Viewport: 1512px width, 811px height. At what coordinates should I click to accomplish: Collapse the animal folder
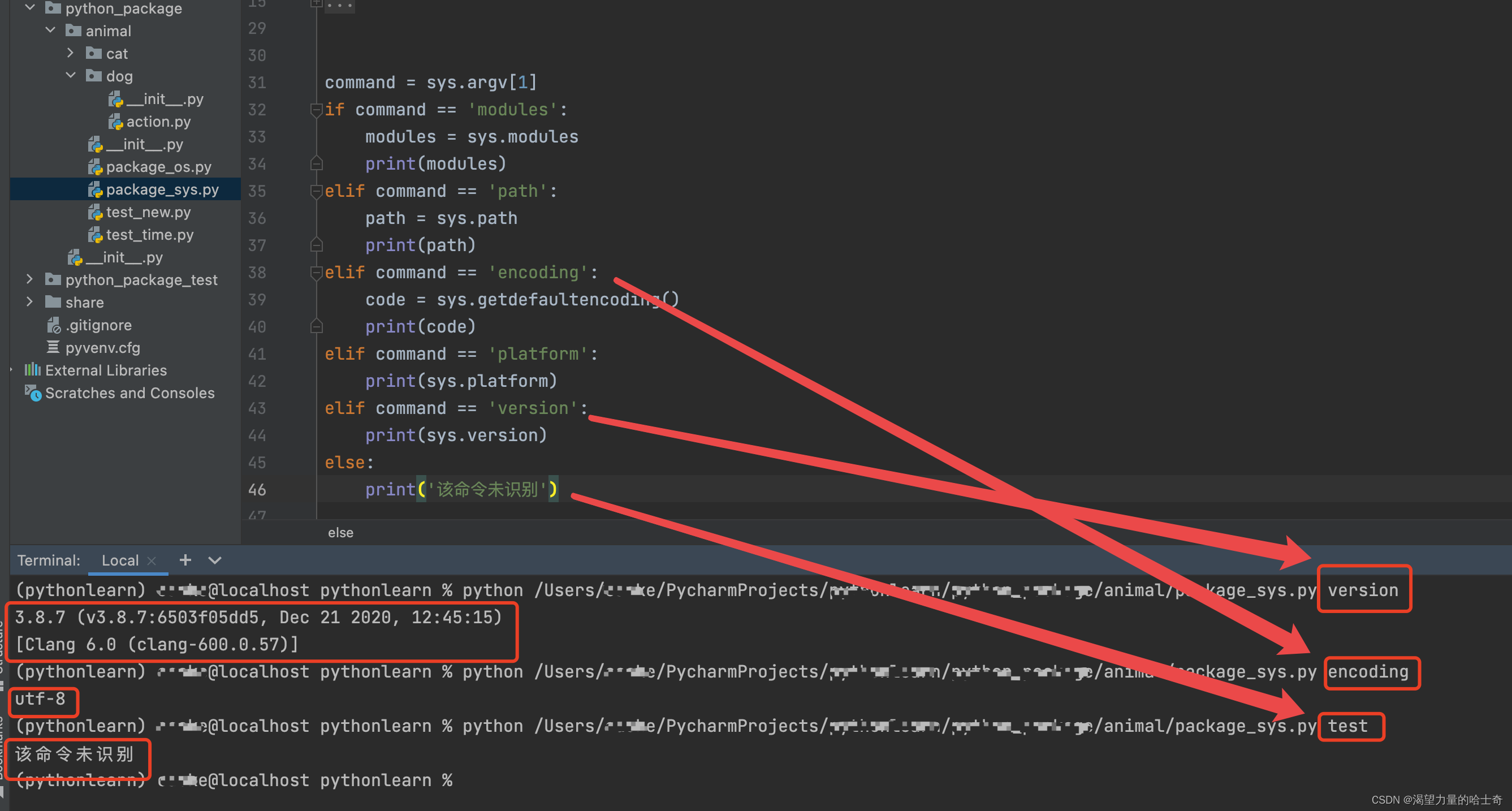coord(50,31)
